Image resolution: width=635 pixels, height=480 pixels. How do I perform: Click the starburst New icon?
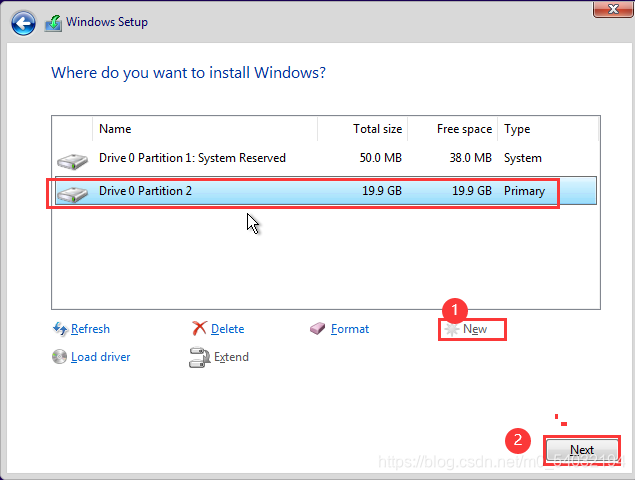[452, 329]
